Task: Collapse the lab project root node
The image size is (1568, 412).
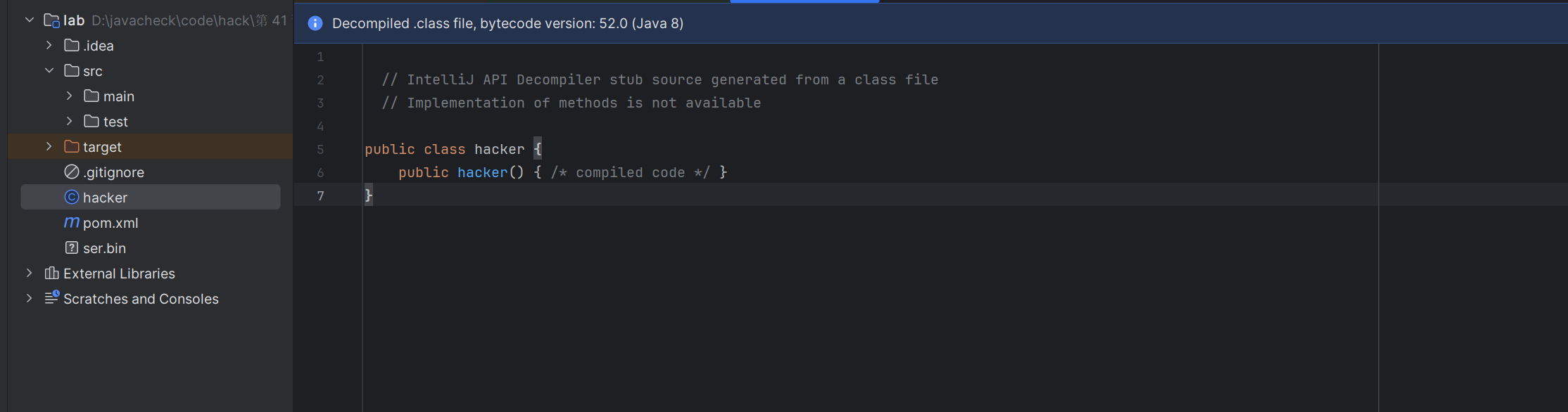Action: click(x=30, y=20)
